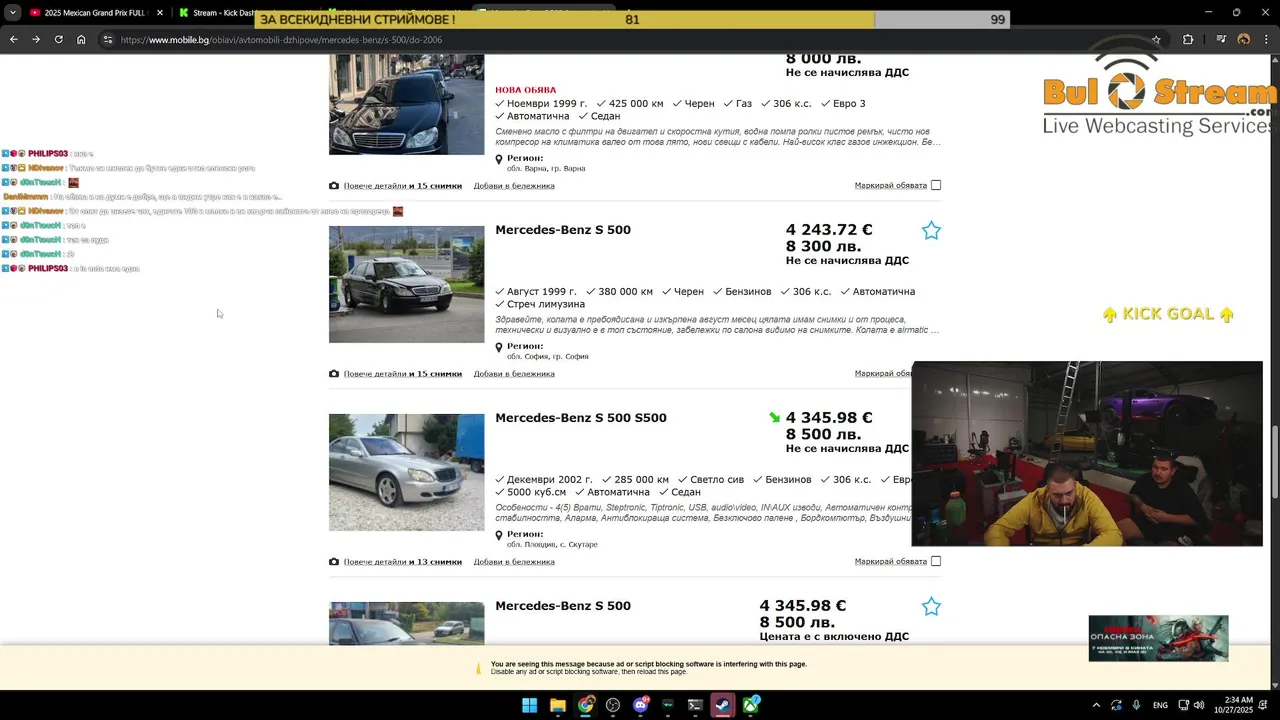Viewport: 1280px width, 720px height.
Task: Open the Mercedes-Benz S 500 S500 listing title
Action: (x=581, y=418)
